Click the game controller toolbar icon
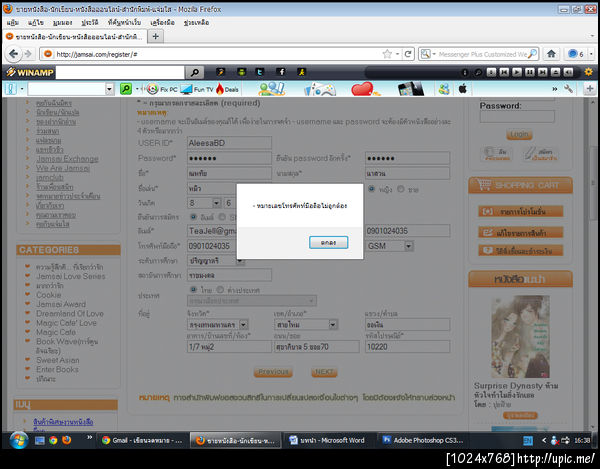This screenshot has width=600, height=469. click(320, 89)
